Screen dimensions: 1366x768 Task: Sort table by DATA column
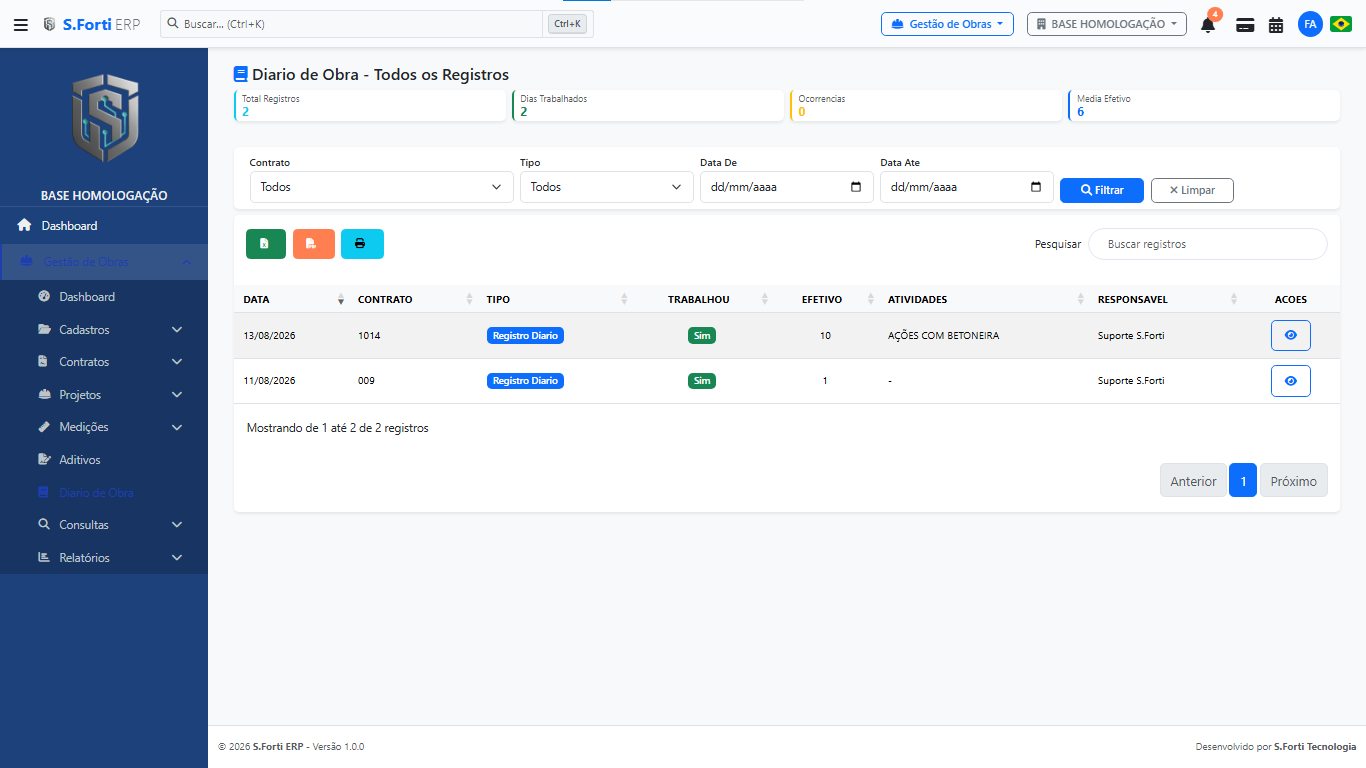tap(293, 299)
